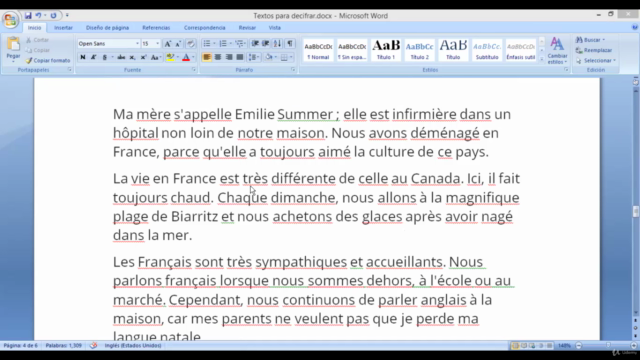Activate Copiar formato painter
Image resolution: width=640 pixels, height=360 pixels.
(48, 60)
